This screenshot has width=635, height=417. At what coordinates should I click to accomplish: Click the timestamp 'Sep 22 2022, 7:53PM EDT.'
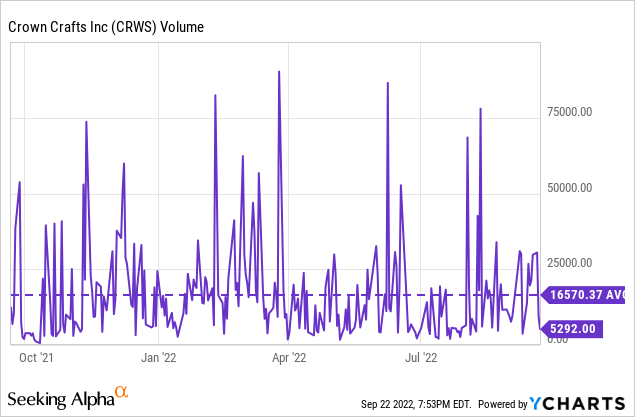pos(416,404)
